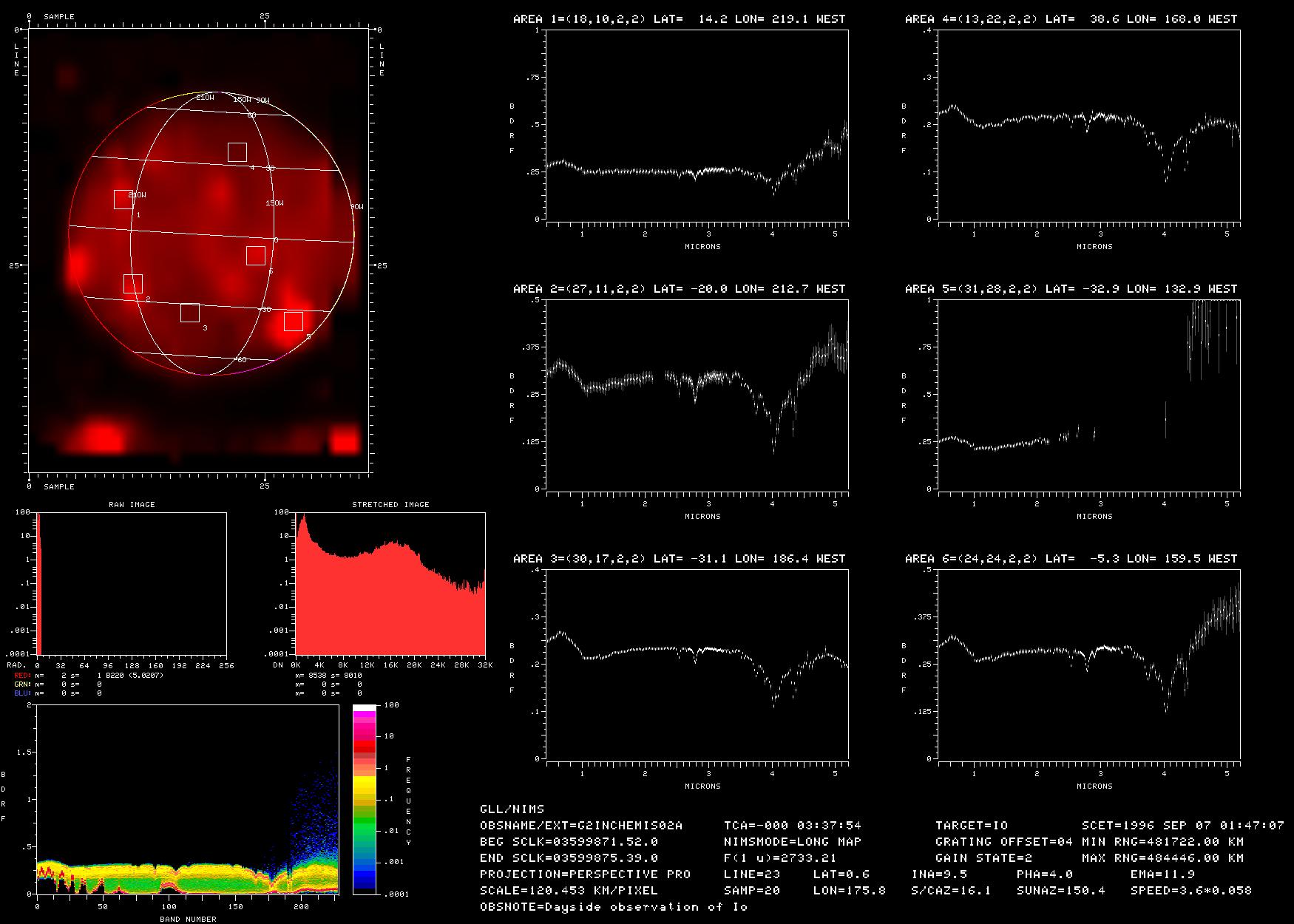
Task: Click the Area 5 box over bright hotspot
Action: click(294, 322)
